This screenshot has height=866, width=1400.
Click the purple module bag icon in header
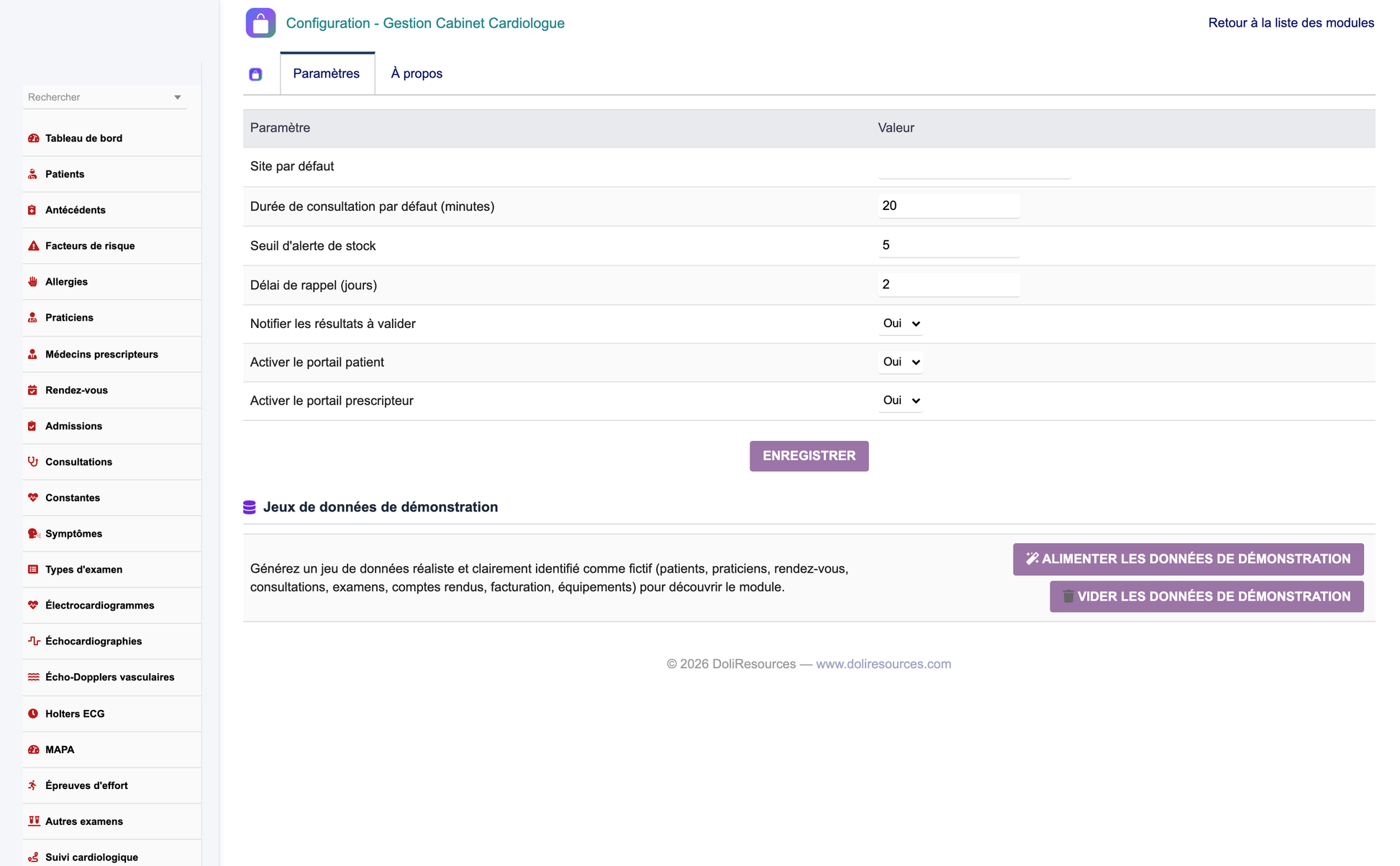tap(260, 23)
